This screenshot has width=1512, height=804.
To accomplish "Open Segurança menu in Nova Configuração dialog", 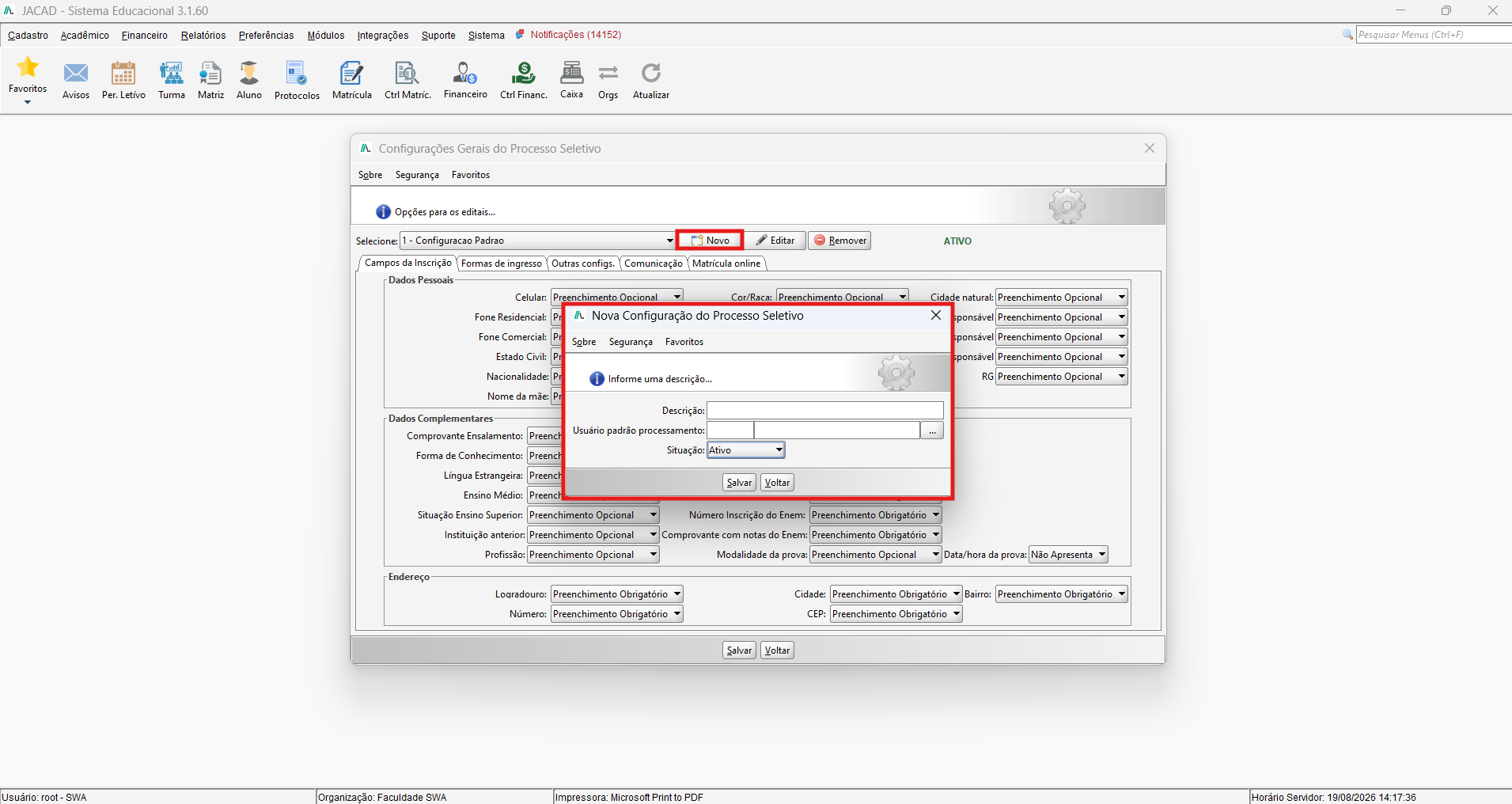I will point(631,342).
